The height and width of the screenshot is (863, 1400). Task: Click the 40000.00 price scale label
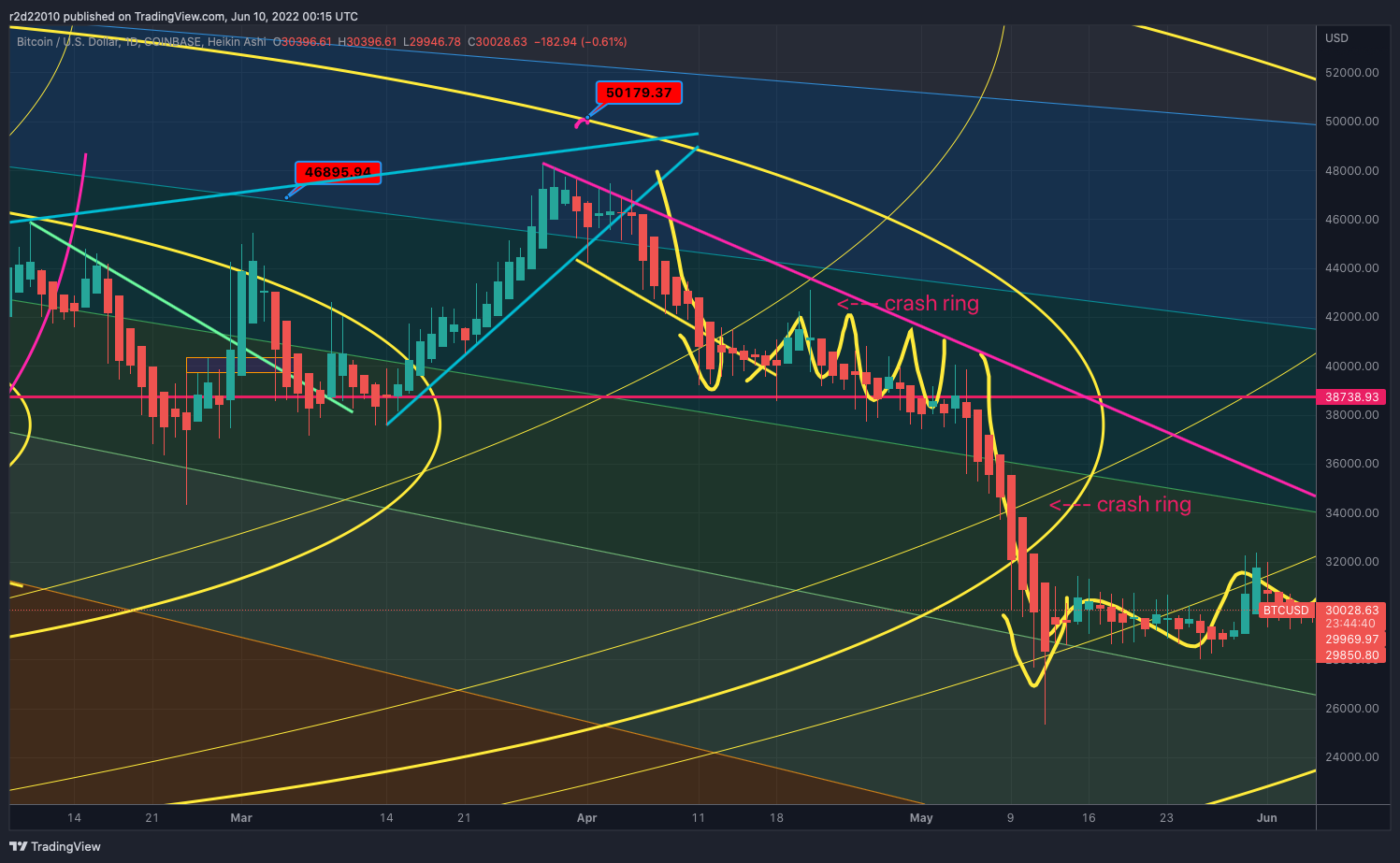1352,367
